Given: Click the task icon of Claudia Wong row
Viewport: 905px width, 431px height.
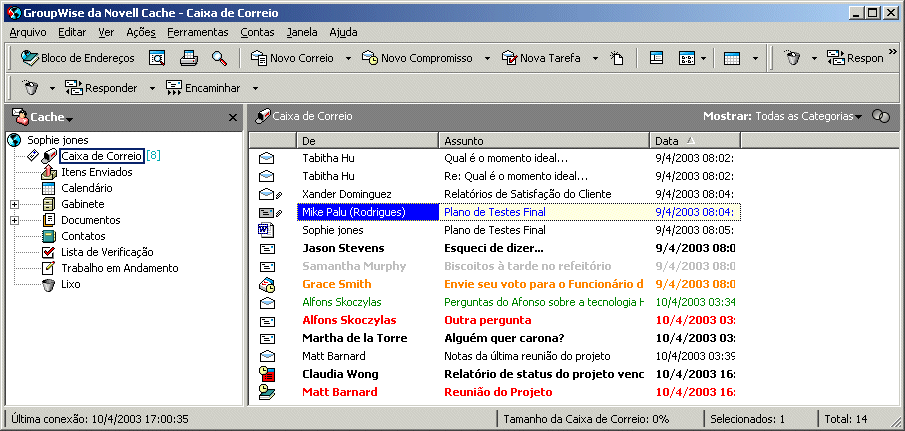Looking at the screenshot, I should tap(267, 374).
